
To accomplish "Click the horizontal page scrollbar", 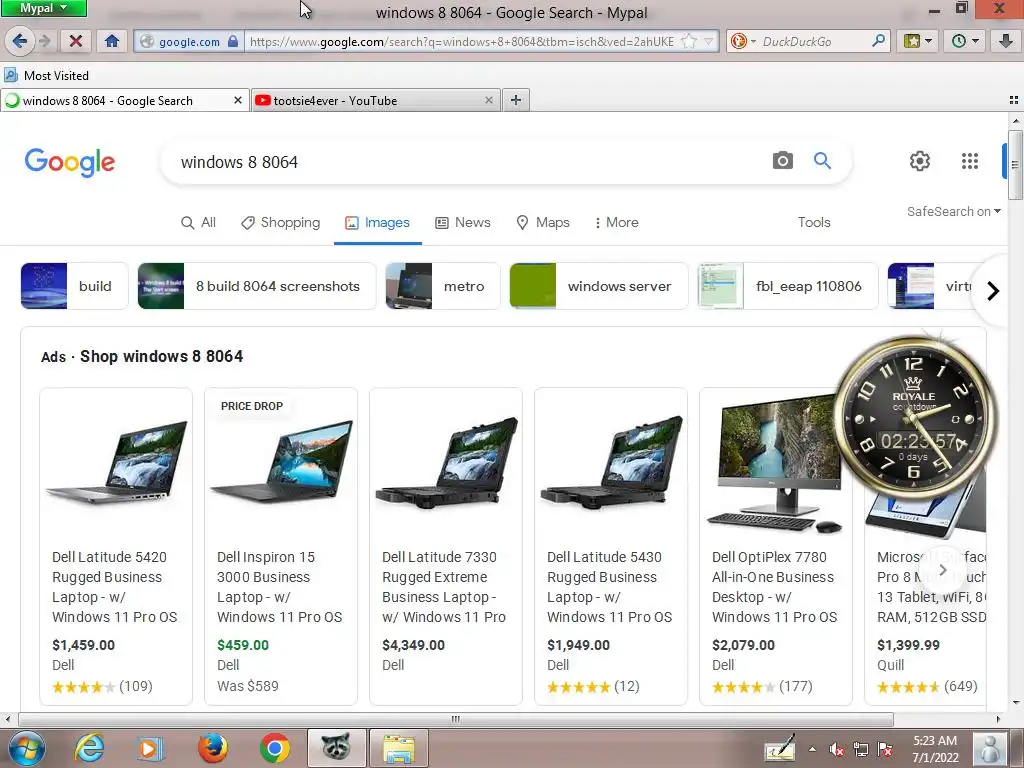I will coord(456,719).
